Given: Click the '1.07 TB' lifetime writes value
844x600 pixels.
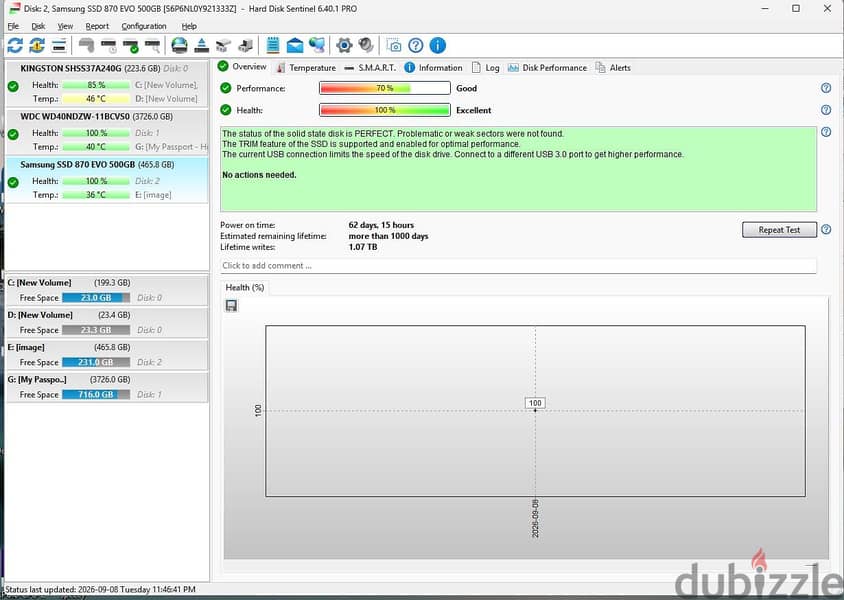Looking at the screenshot, I should [363, 247].
